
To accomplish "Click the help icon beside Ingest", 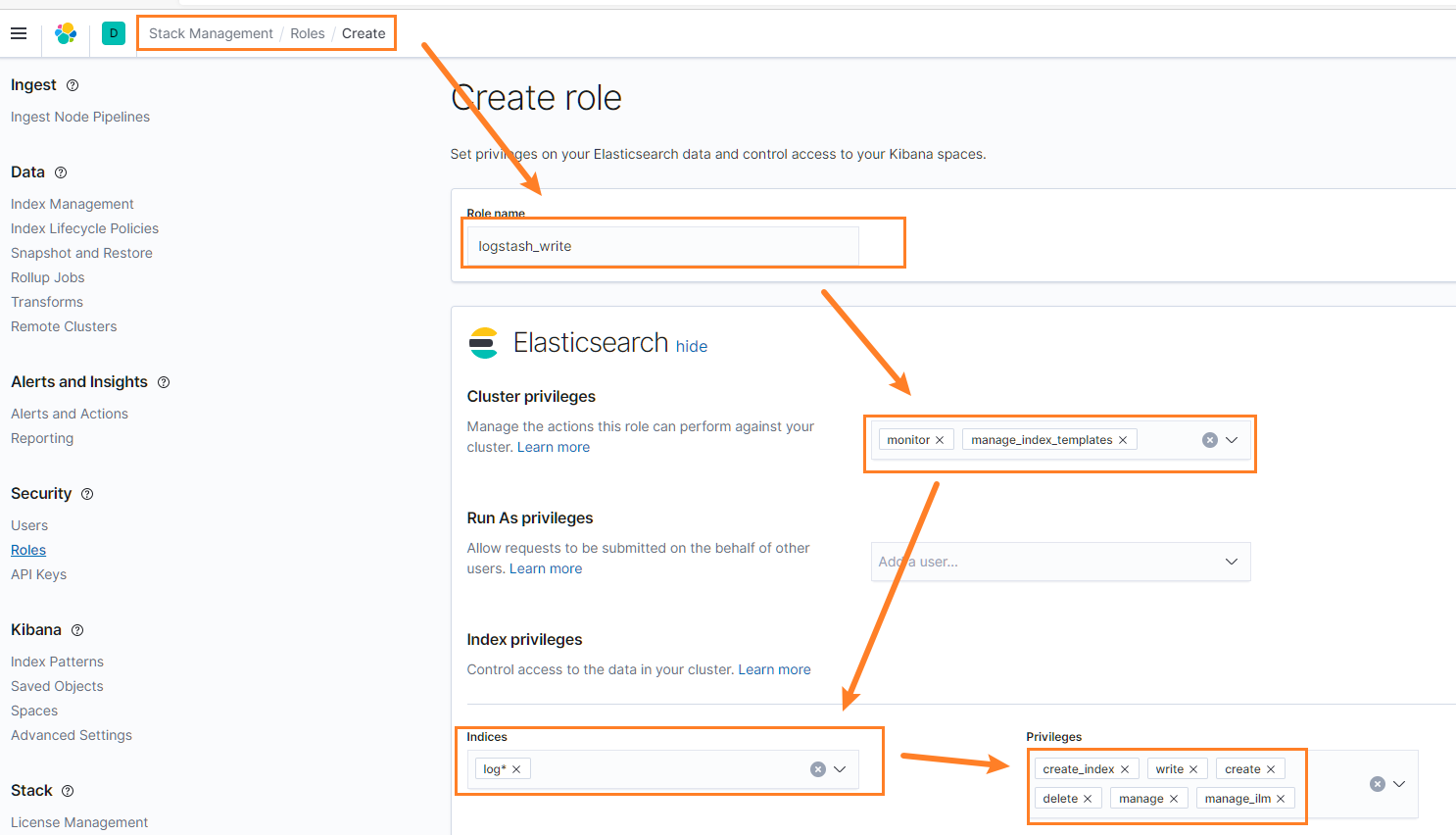I will (x=73, y=85).
